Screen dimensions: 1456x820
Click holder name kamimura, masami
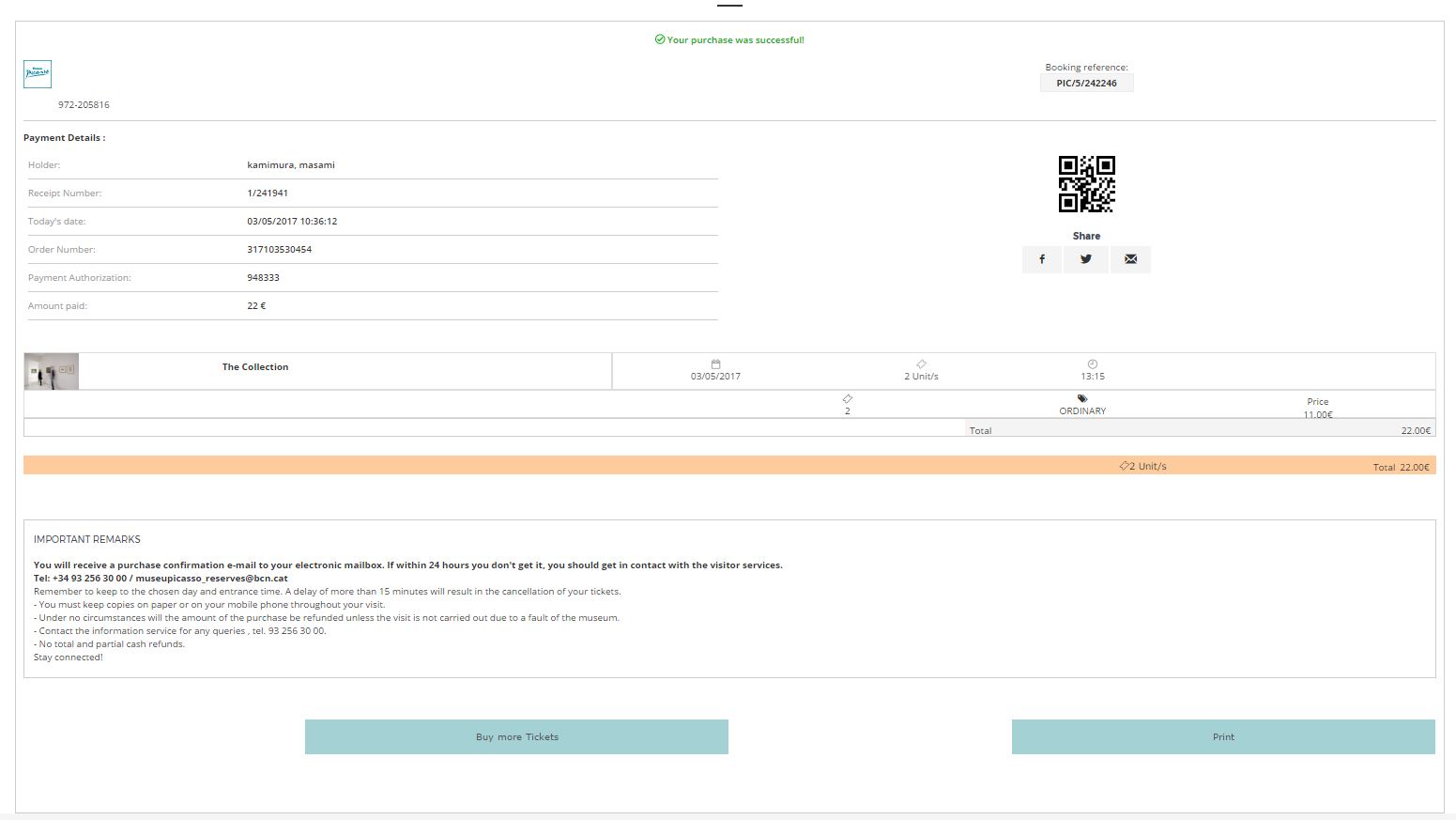click(291, 165)
